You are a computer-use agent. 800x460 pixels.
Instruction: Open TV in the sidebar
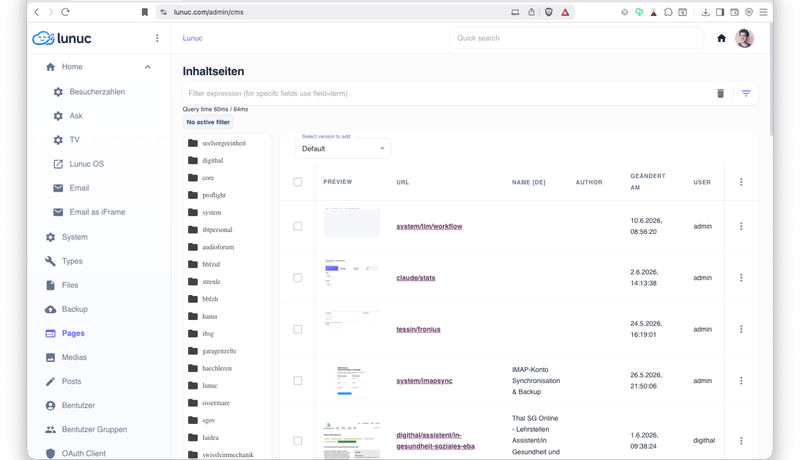click(74, 140)
